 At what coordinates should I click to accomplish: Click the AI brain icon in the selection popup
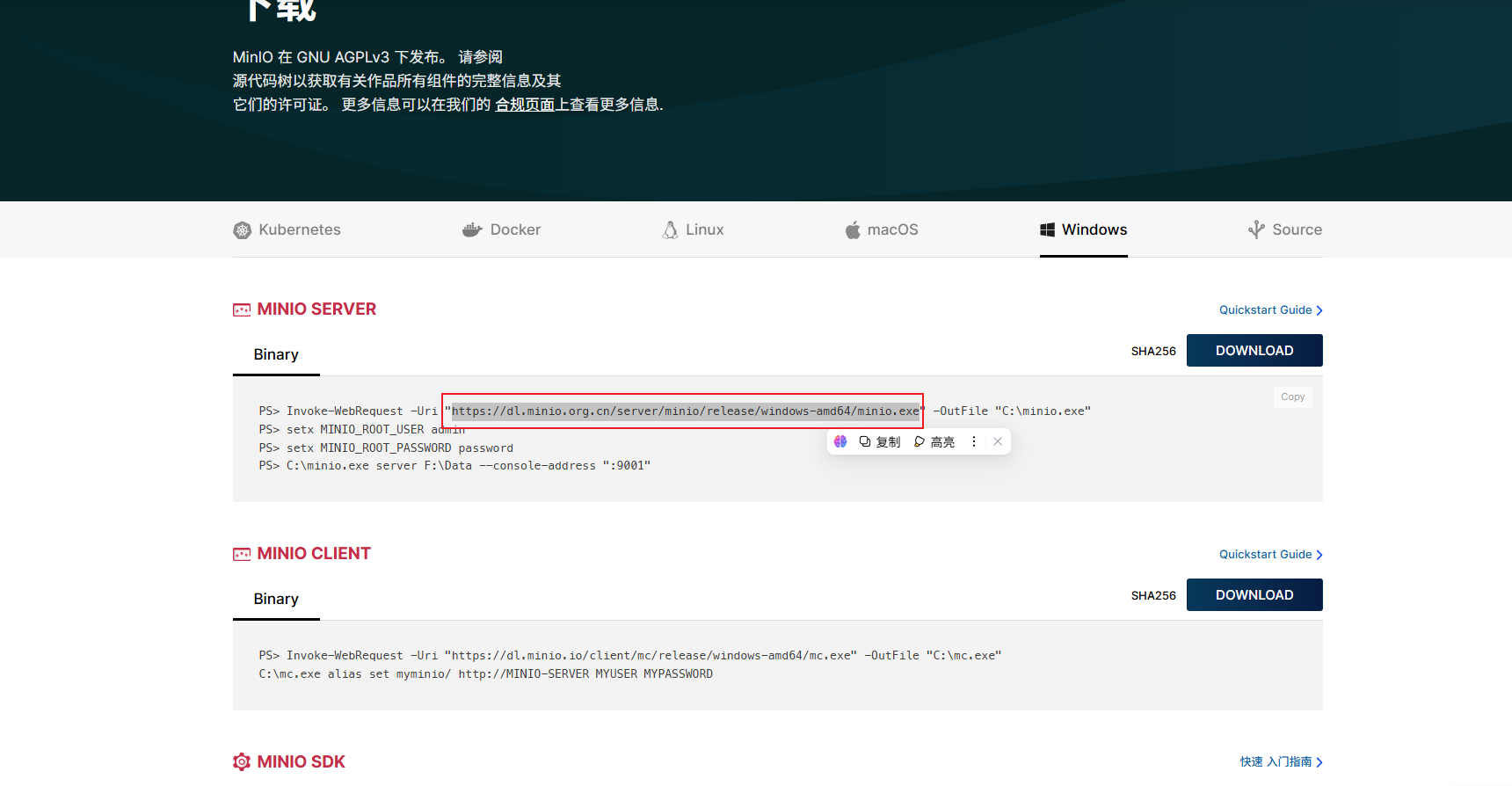tap(840, 441)
